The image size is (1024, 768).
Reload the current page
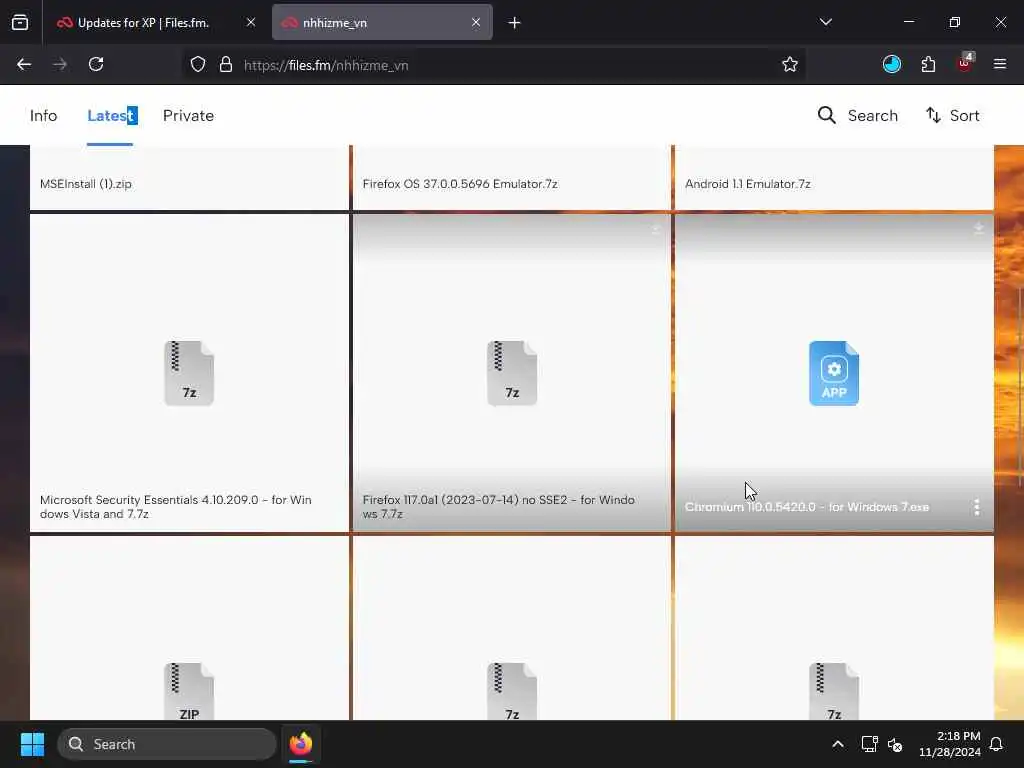pos(96,64)
